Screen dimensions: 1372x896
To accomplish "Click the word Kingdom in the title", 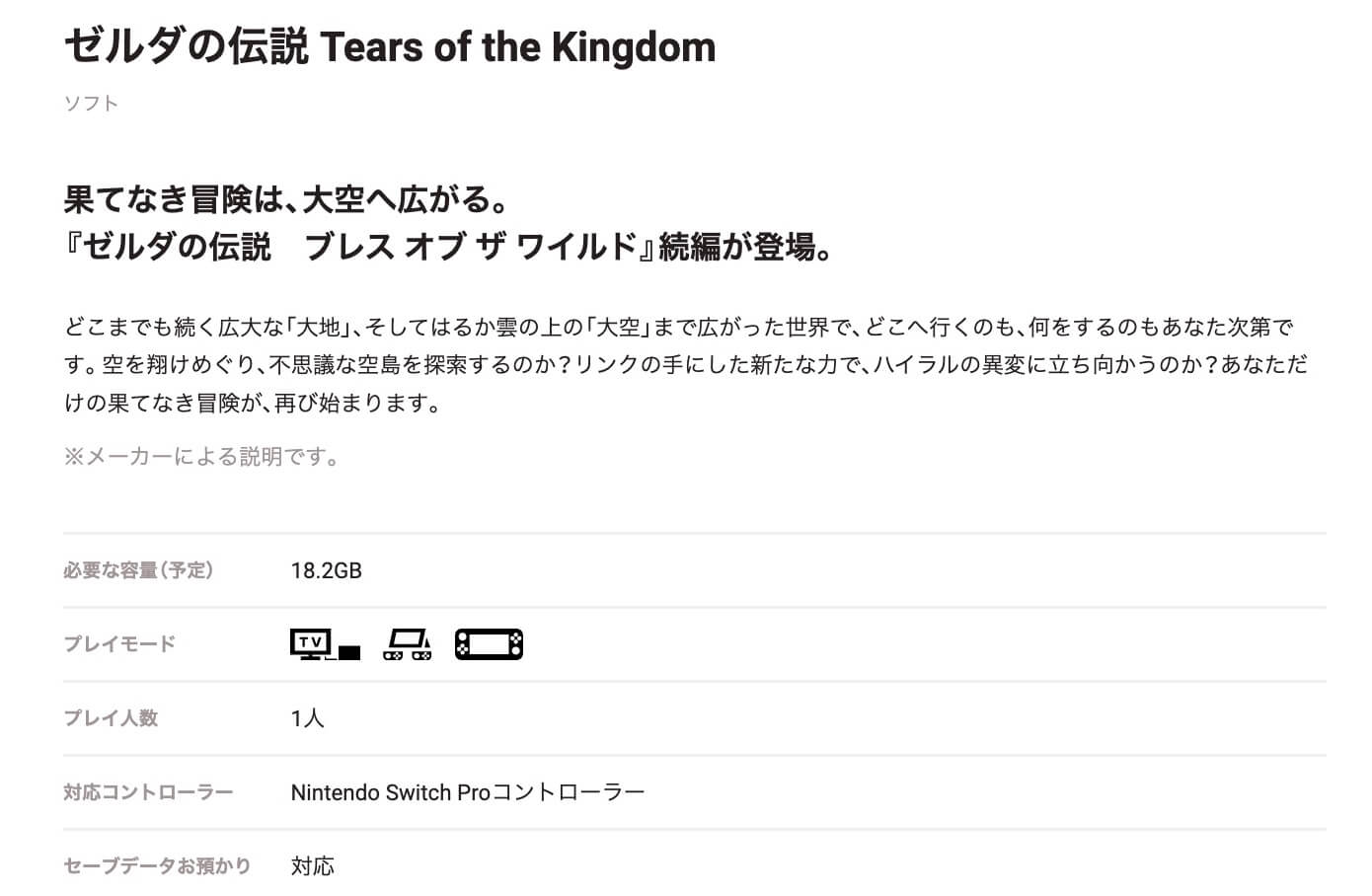I will tap(634, 47).
